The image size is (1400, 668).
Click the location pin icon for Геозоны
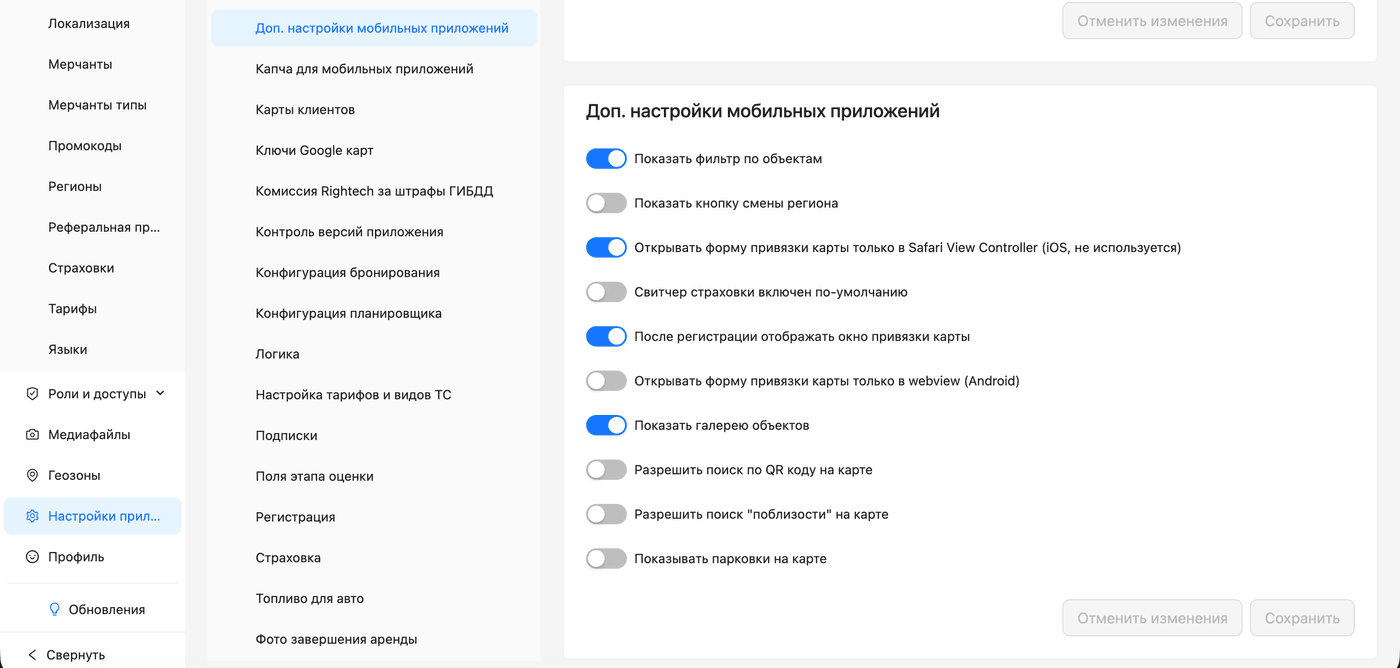tap(32, 476)
